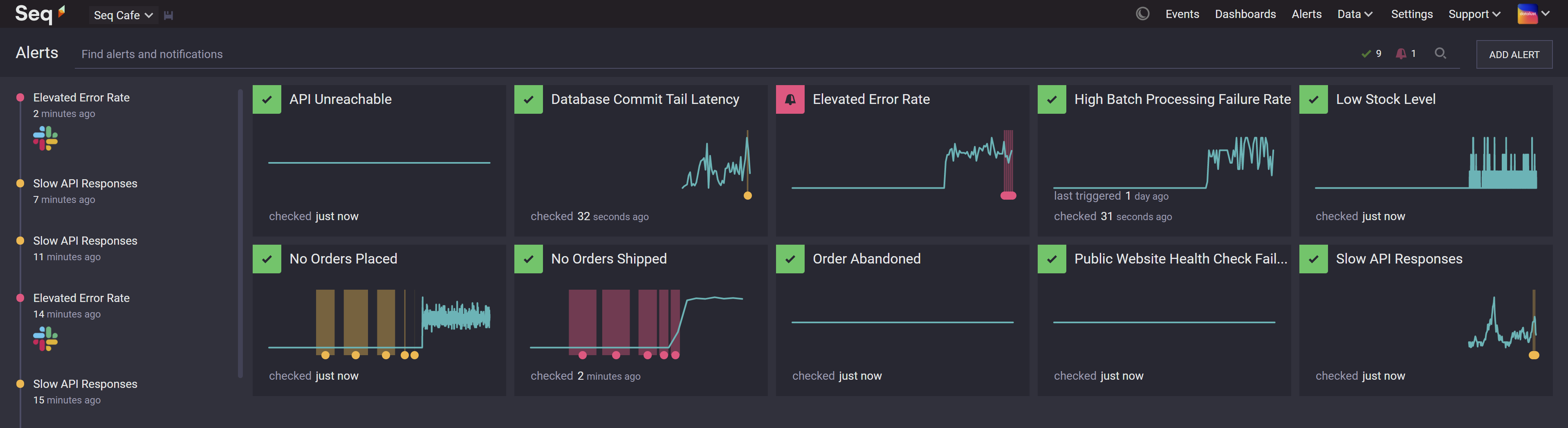Click the High Batch Processing Failure Rate chart

tap(1164, 162)
